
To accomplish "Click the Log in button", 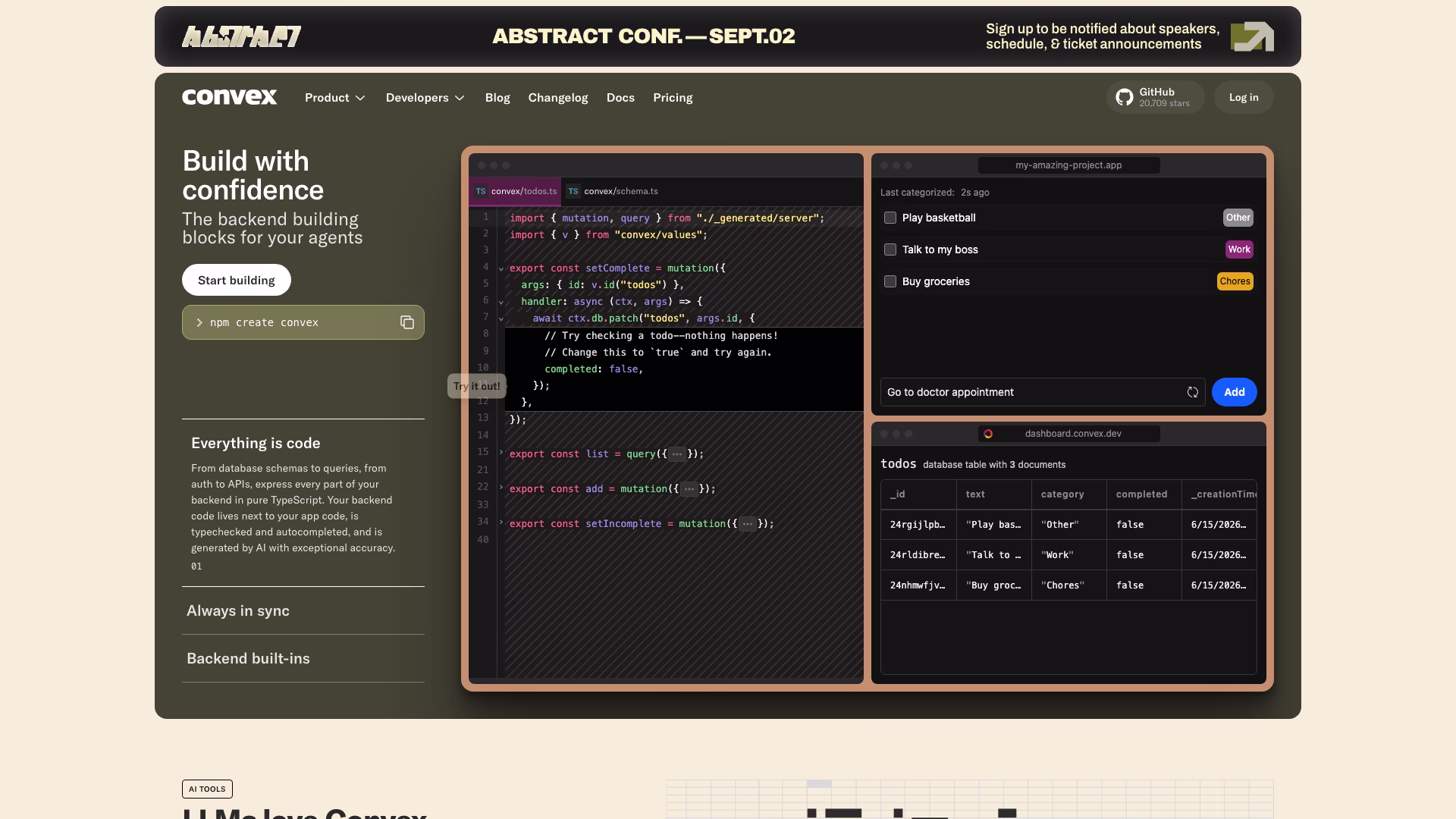I will (x=1244, y=97).
